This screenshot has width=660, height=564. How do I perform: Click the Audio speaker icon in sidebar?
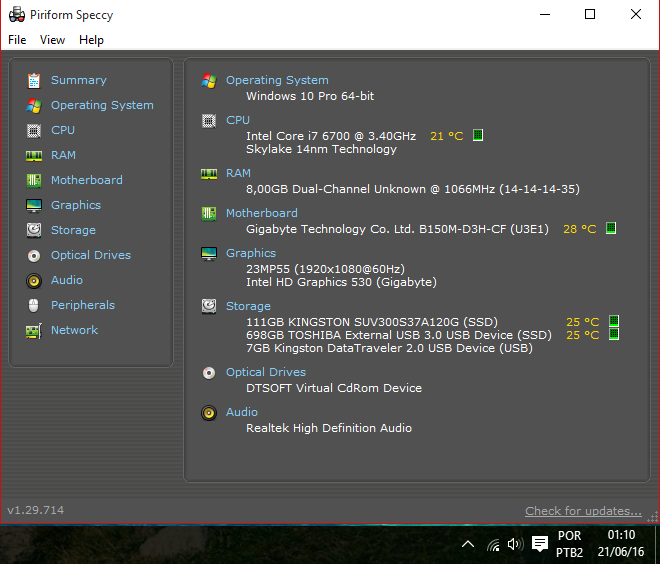[34, 281]
